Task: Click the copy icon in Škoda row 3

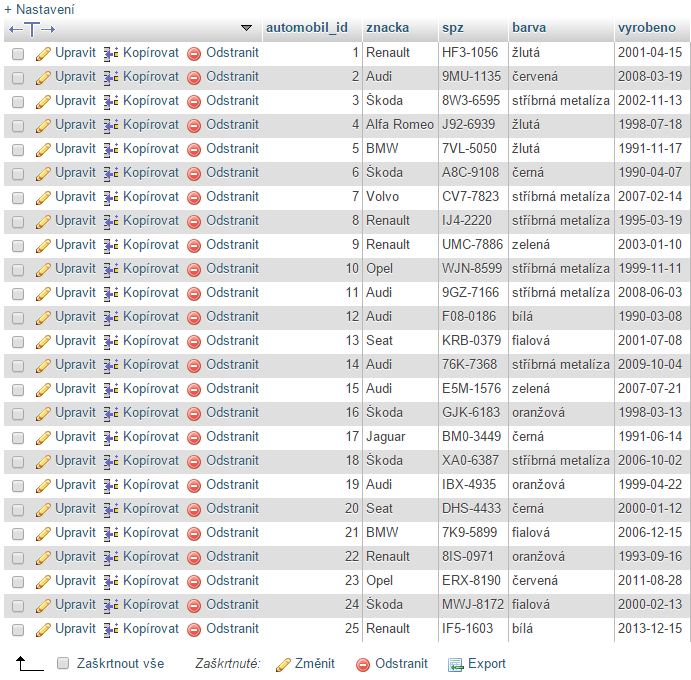Action: point(111,101)
